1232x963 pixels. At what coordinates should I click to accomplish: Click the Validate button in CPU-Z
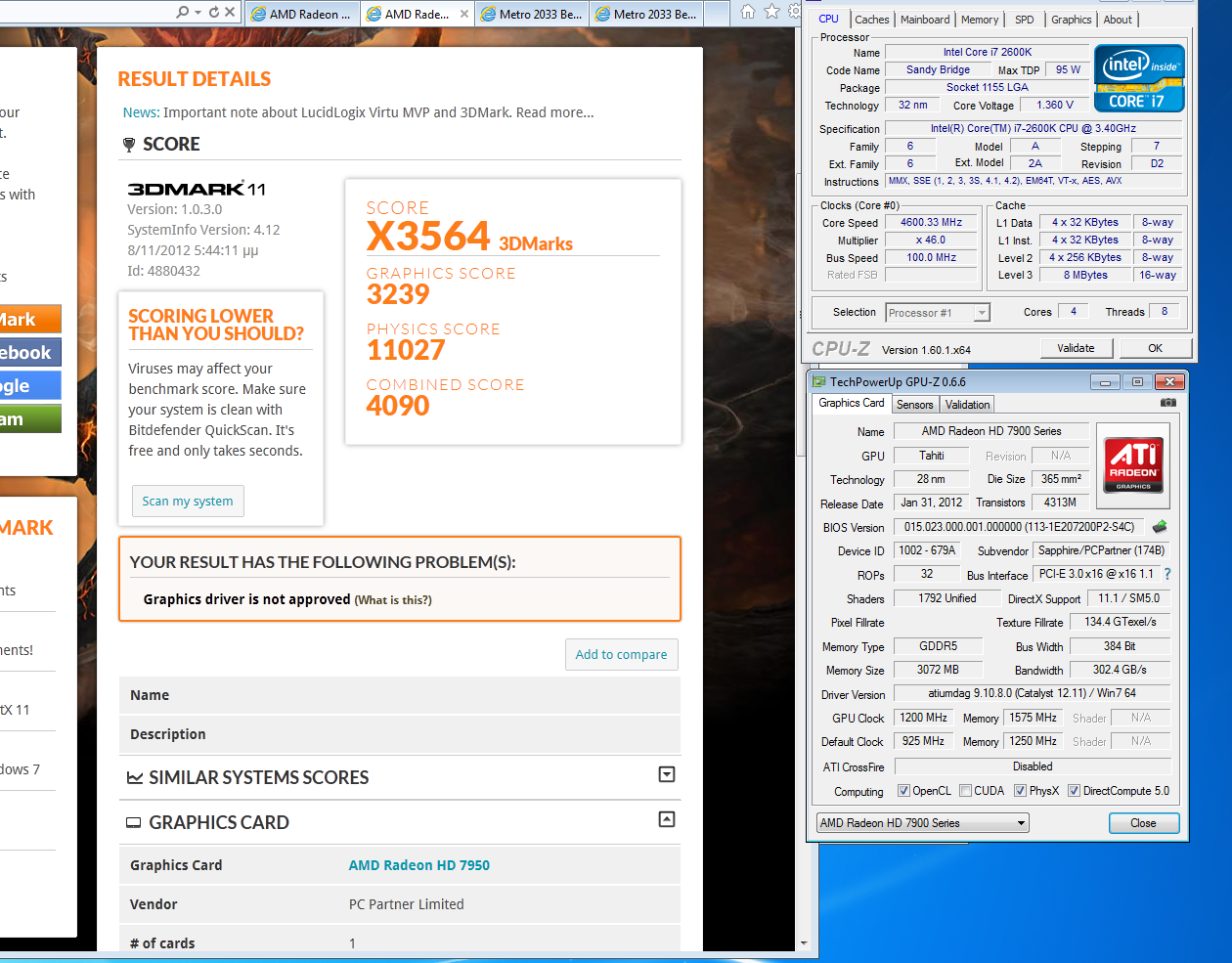click(x=1076, y=348)
